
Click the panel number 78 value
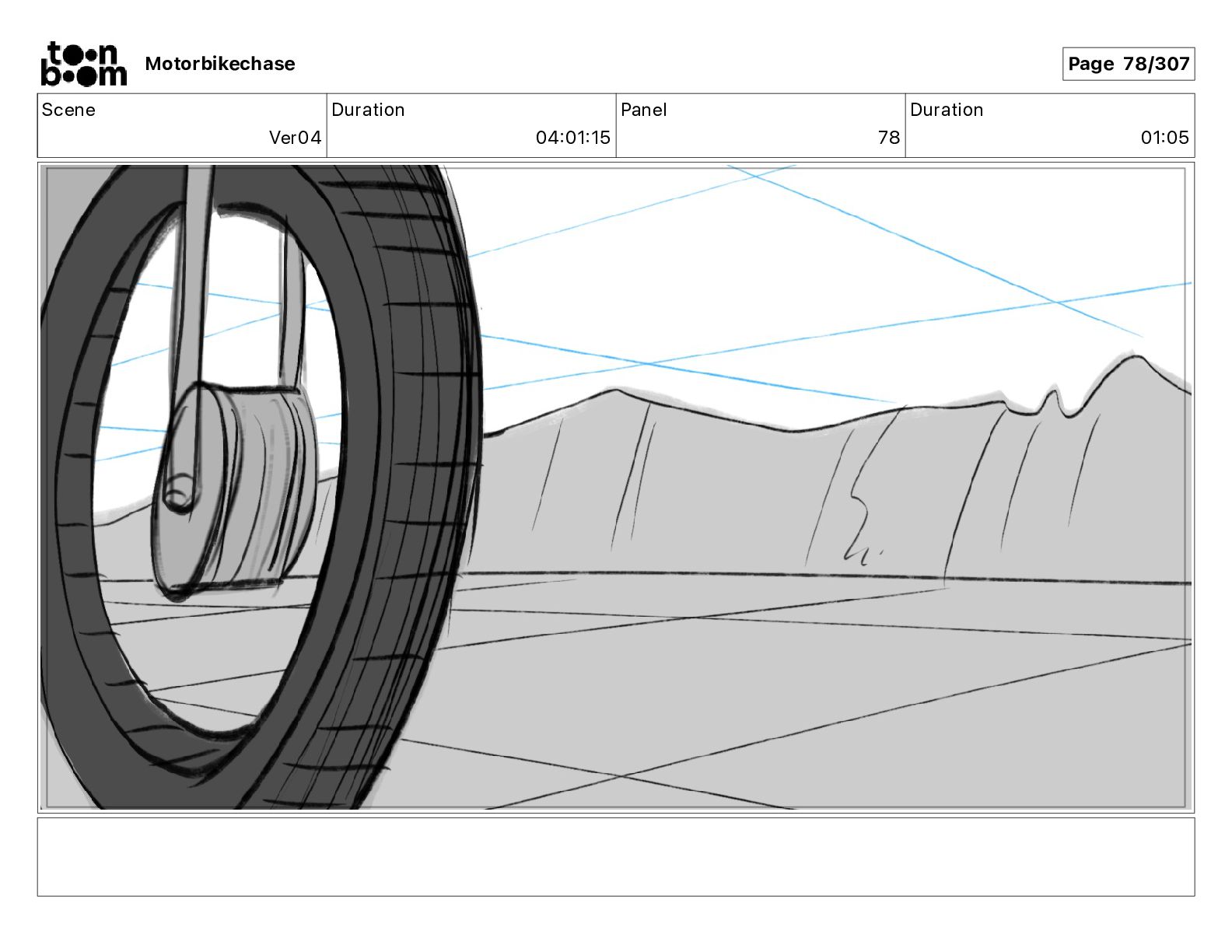[x=889, y=138]
